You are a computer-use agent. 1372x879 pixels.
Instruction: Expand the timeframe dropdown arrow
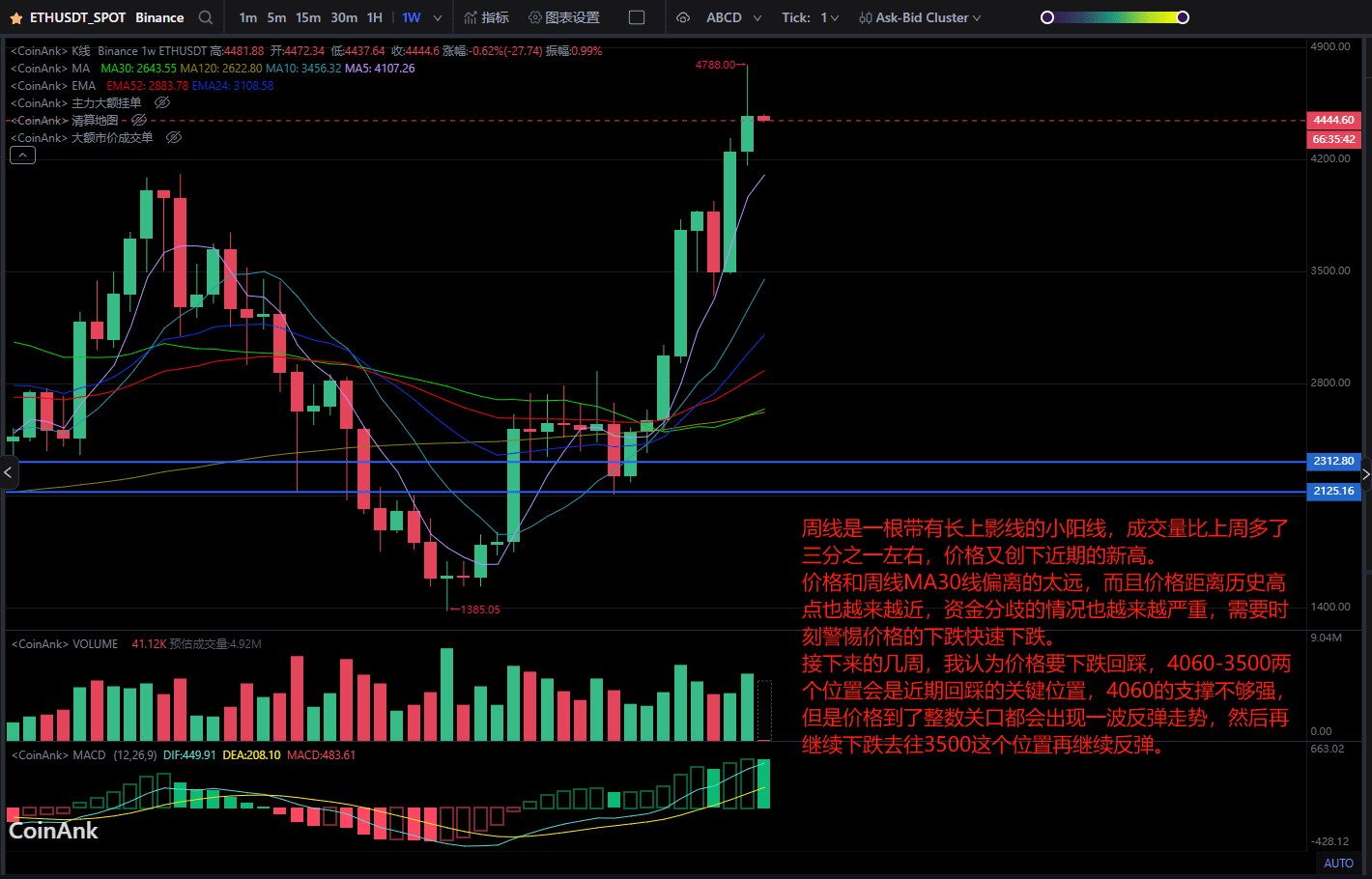coord(438,18)
